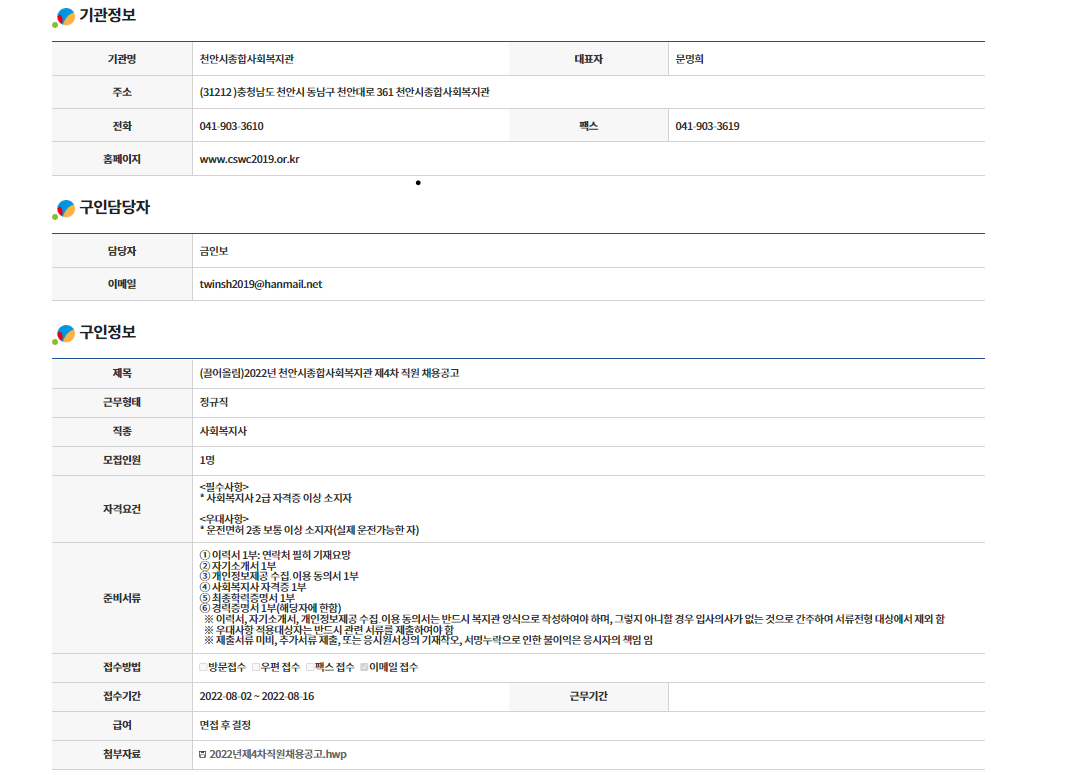Viewport: 1071px width, 775px height.
Task: Select the period 2022-08-02 ~ 2022-08-16
Action: [x=257, y=696]
